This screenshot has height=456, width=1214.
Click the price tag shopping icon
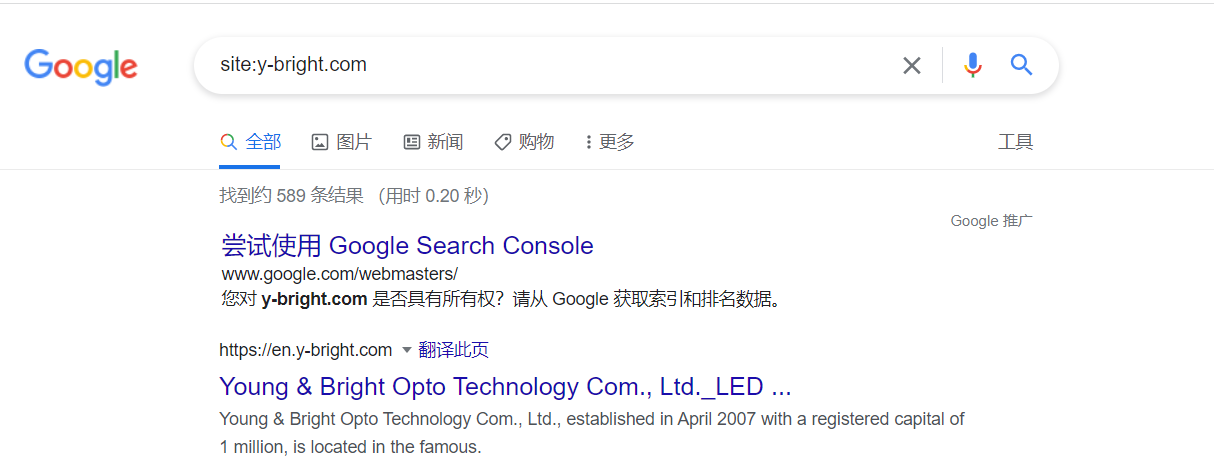503,142
